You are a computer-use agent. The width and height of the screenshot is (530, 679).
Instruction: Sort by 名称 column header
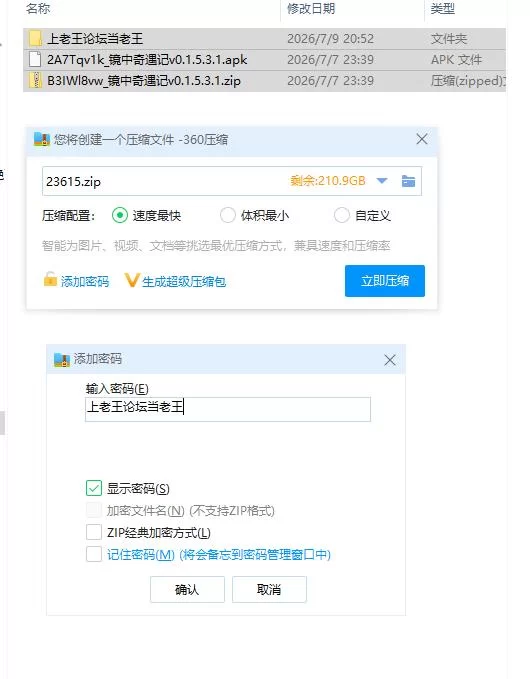(38, 8)
